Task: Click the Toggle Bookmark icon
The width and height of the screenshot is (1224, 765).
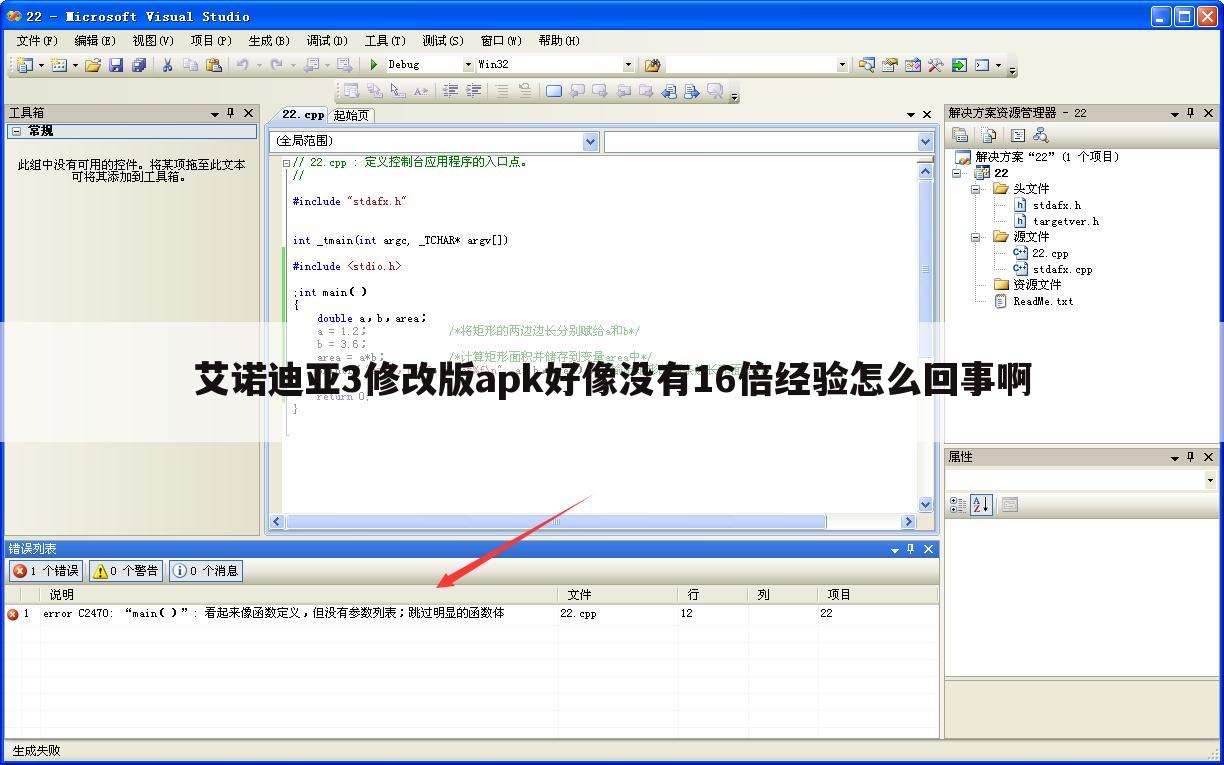Action: click(x=554, y=91)
